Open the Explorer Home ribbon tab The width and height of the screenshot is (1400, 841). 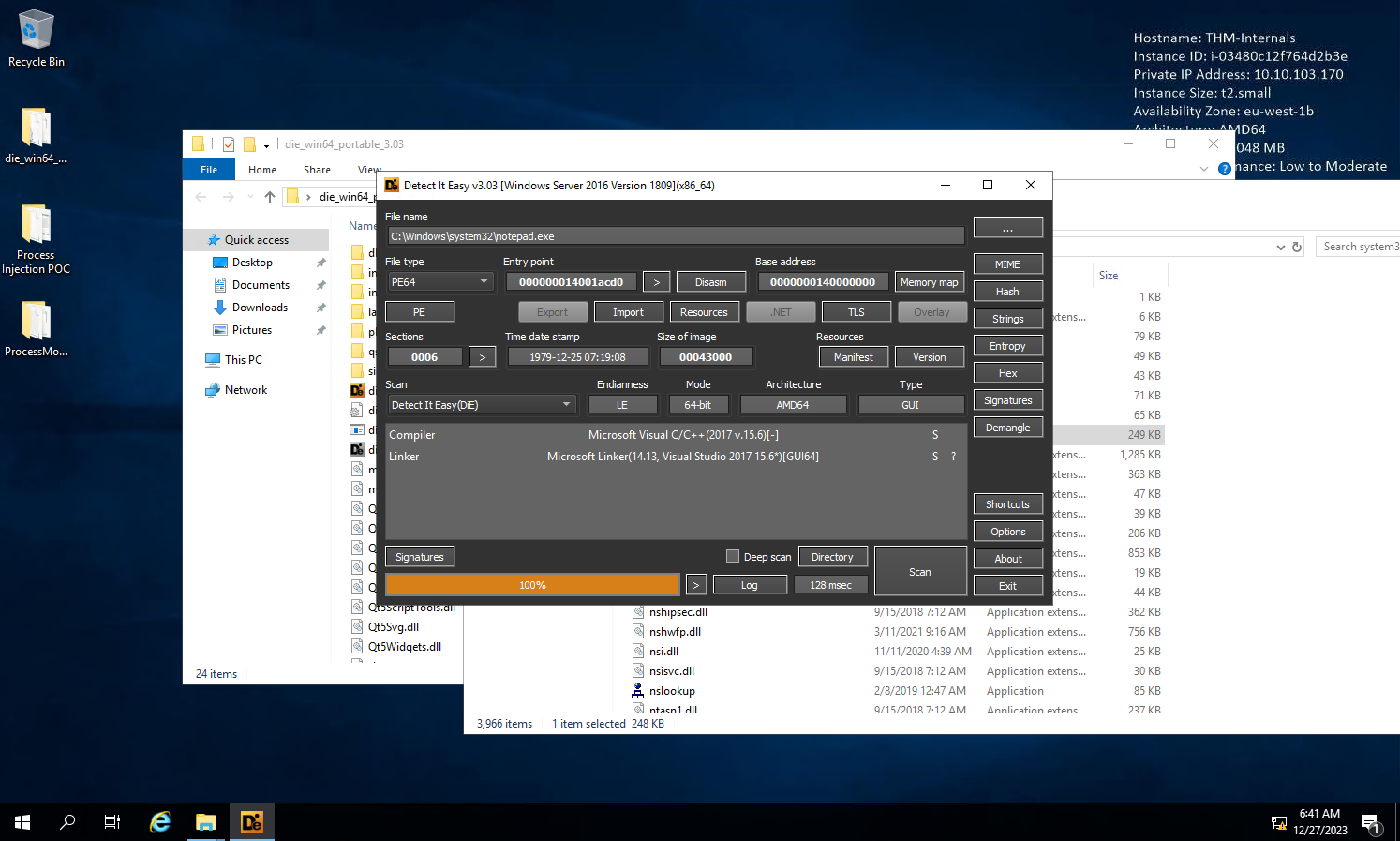(262, 170)
